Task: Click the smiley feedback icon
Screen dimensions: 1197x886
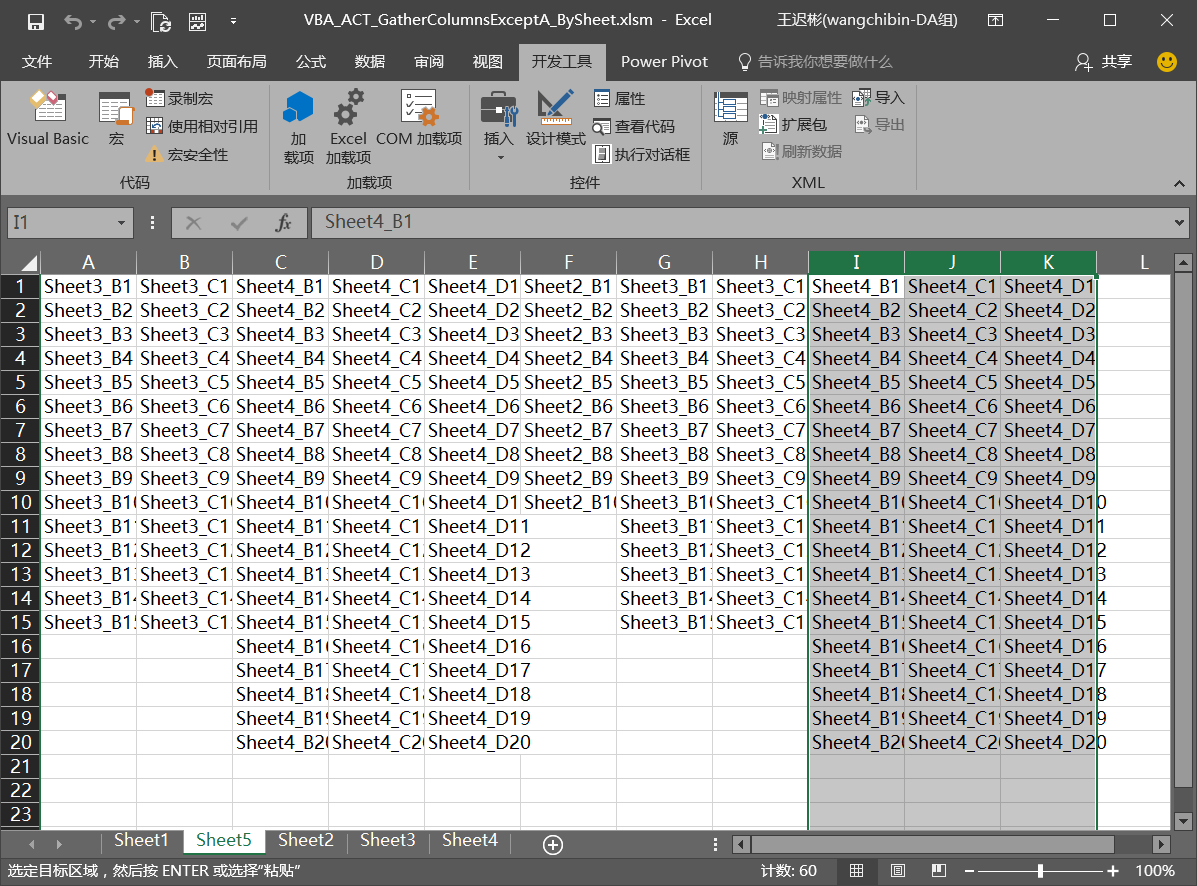Action: click(x=1167, y=62)
